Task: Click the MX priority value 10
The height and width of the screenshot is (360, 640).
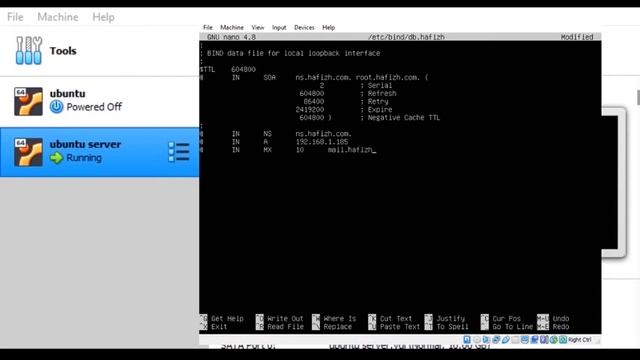Action: pyautogui.click(x=300, y=150)
